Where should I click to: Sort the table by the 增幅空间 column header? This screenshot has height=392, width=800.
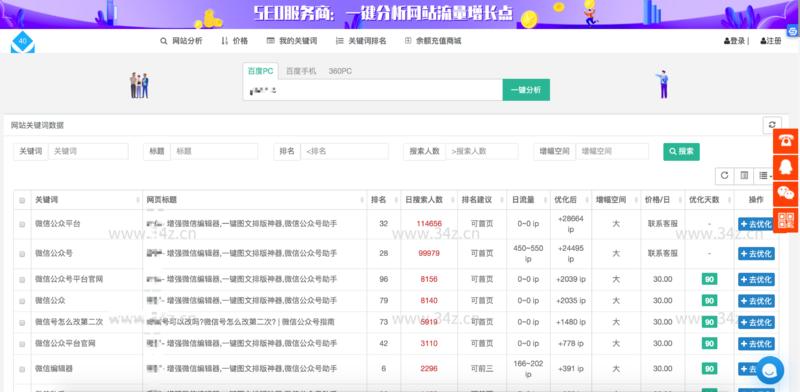click(x=616, y=200)
